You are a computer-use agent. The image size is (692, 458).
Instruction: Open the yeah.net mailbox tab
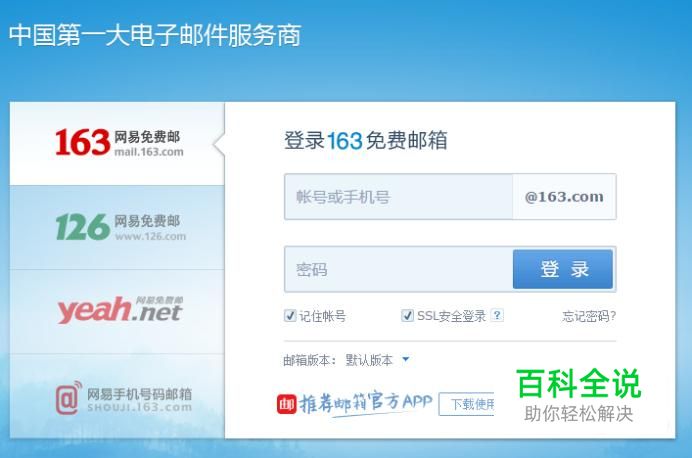tap(117, 312)
